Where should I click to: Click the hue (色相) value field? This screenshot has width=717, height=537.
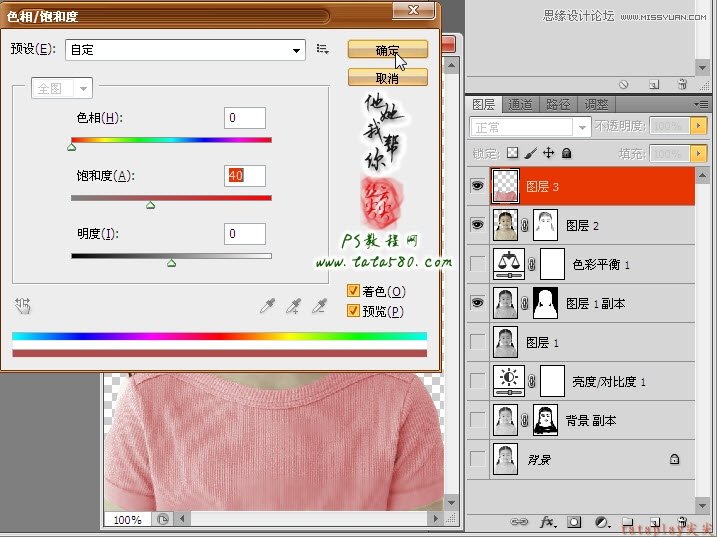pyautogui.click(x=245, y=118)
